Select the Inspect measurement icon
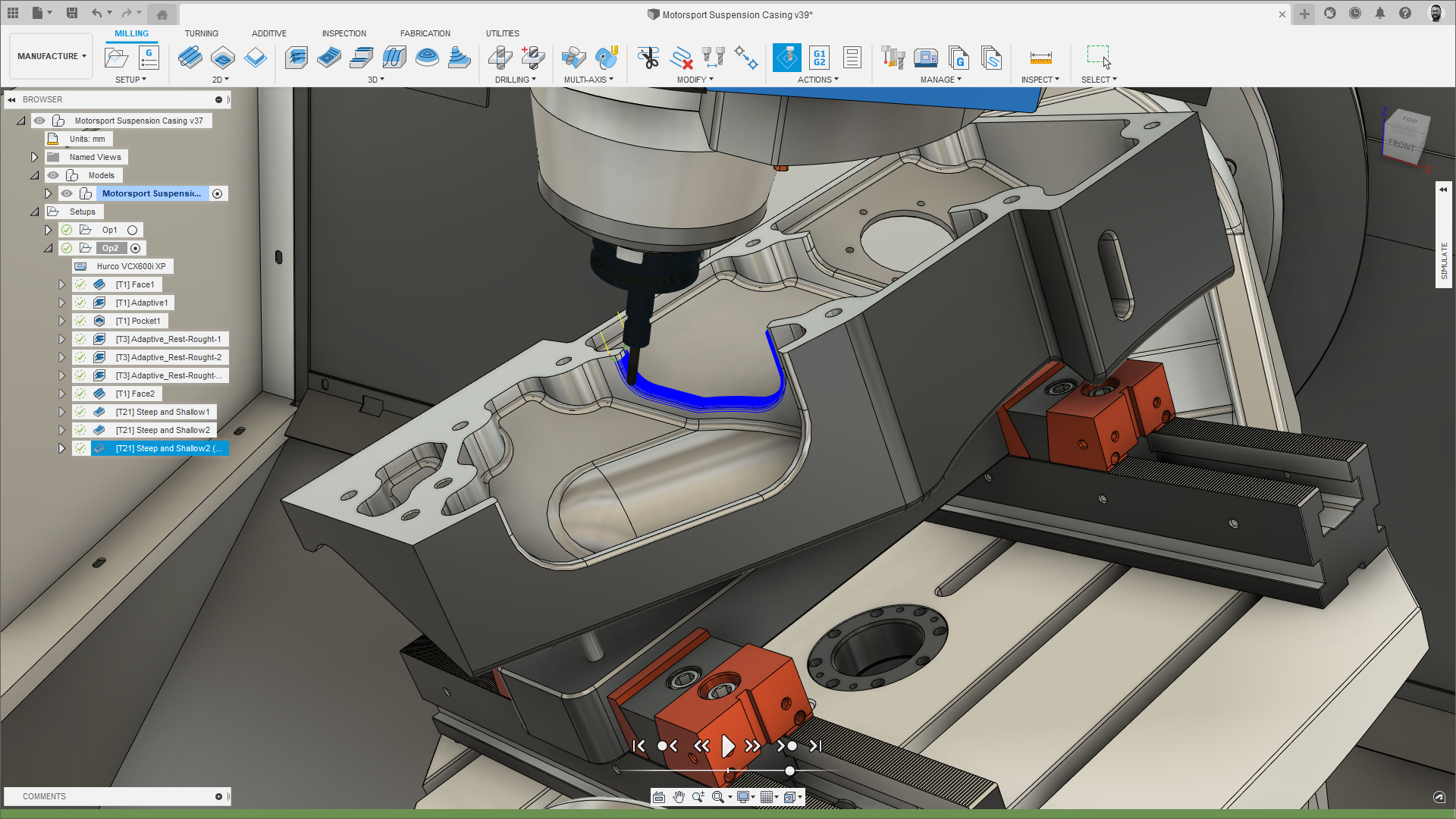Viewport: 1456px width, 819px height. point(1041,58)
